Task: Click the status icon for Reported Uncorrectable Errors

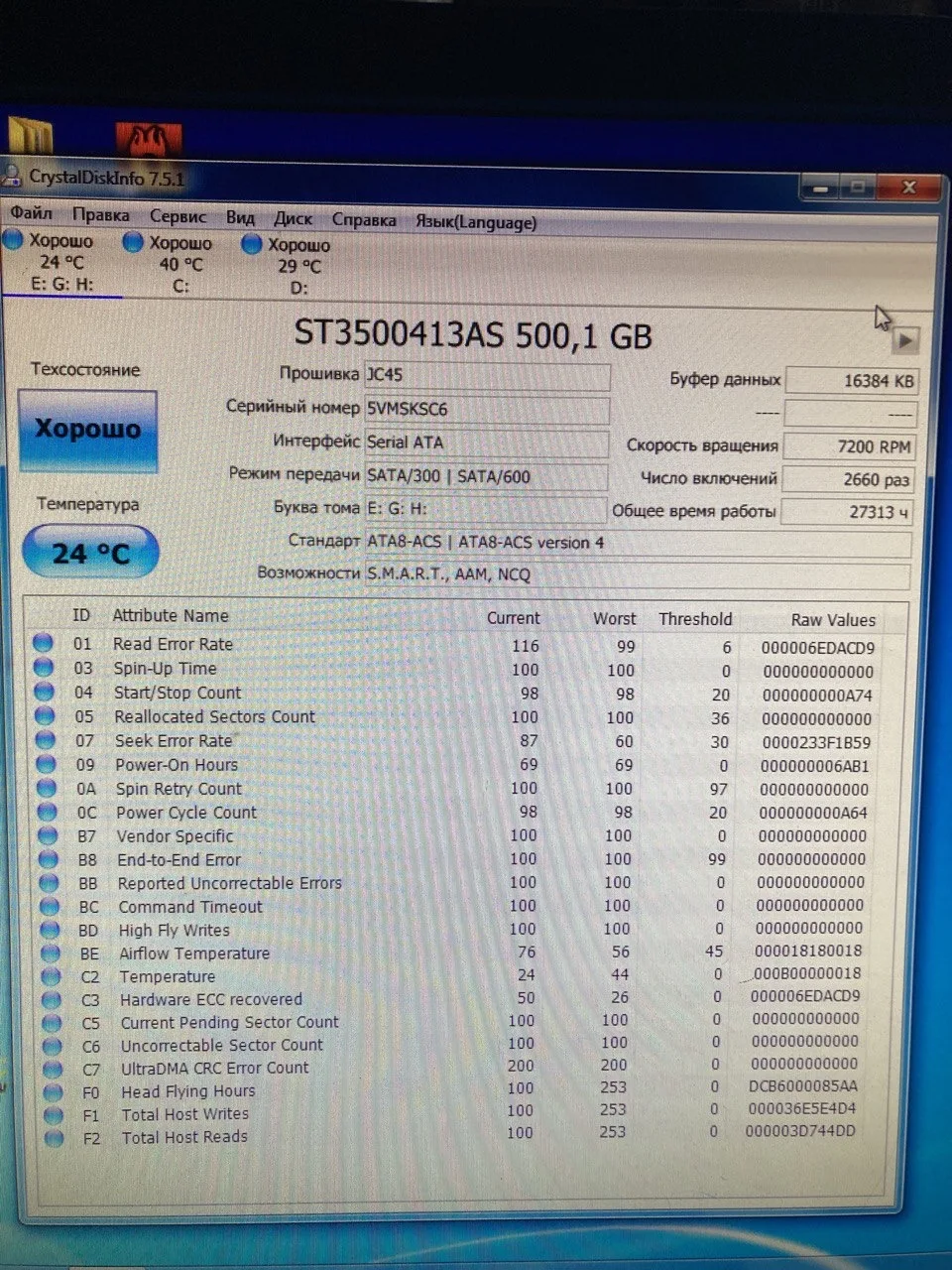Action: 49,883
